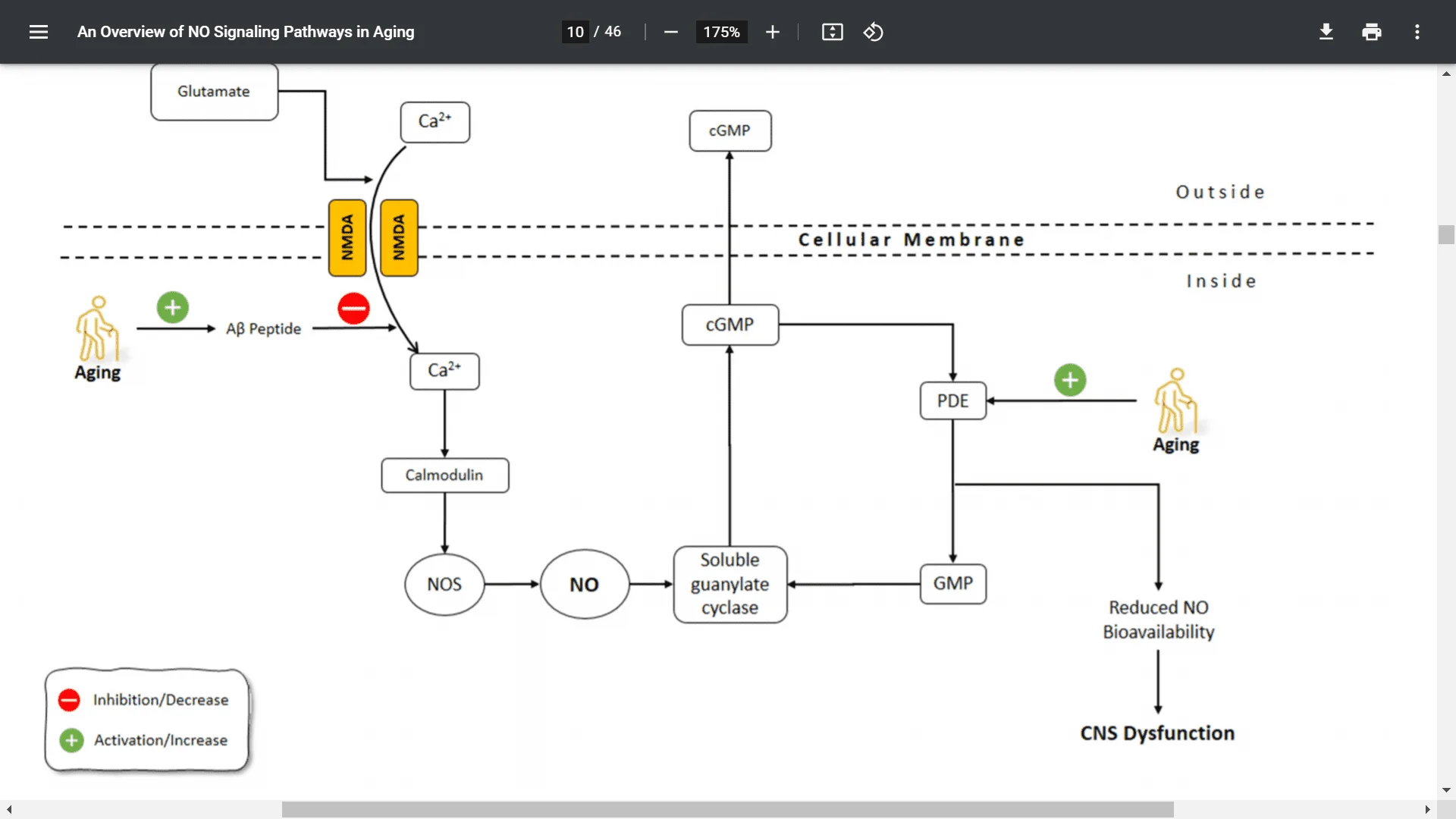Open the sidebar hamburger menu

tap(39, 32)
